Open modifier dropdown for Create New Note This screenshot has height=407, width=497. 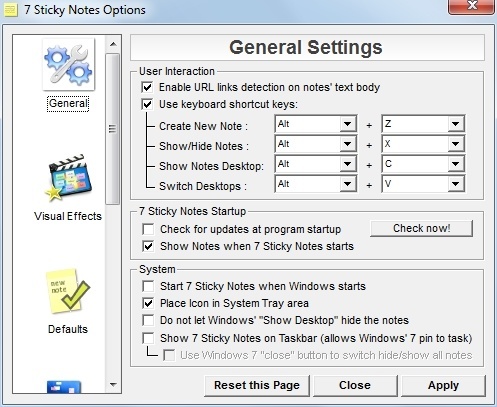tap(348, 124)
